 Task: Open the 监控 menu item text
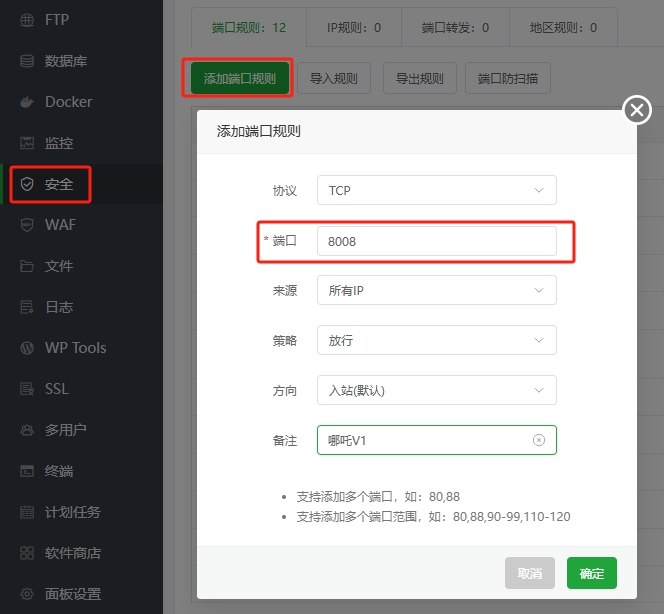(59, 143)
